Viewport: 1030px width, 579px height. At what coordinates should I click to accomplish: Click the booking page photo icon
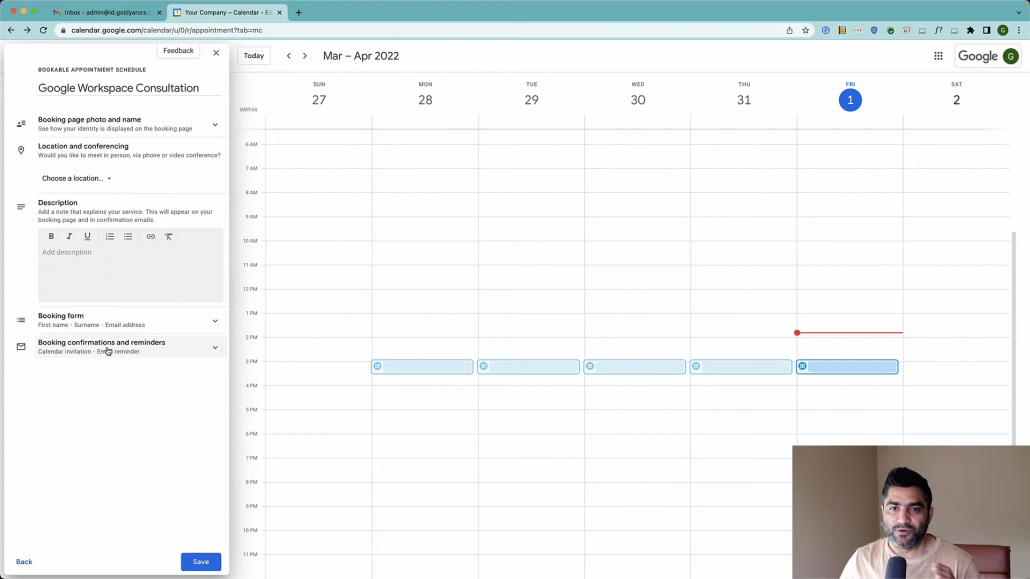[21, 124]
